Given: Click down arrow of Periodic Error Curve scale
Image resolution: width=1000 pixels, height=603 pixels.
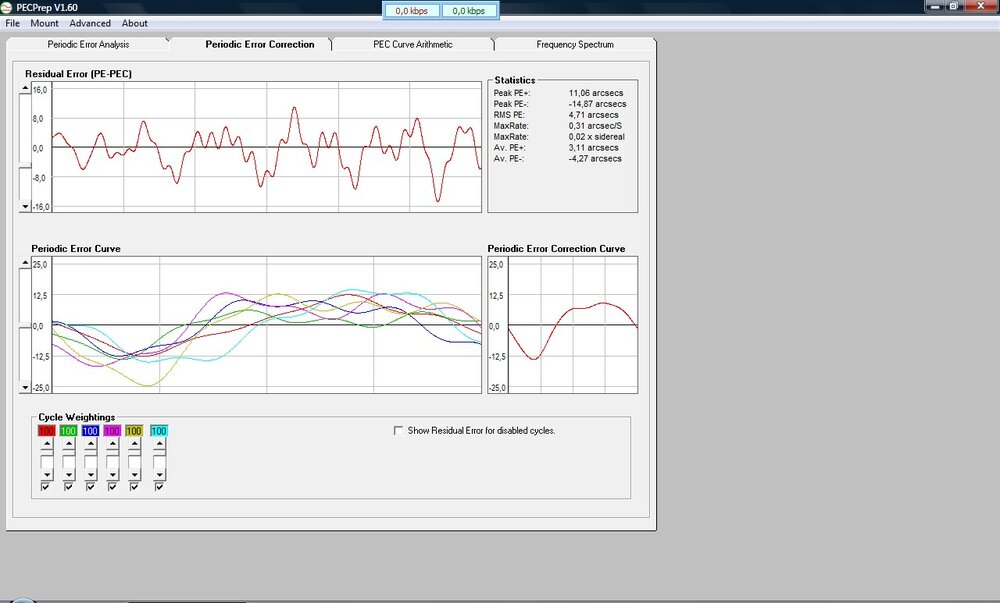Looking at the screenshot, I should coord(25,388).
